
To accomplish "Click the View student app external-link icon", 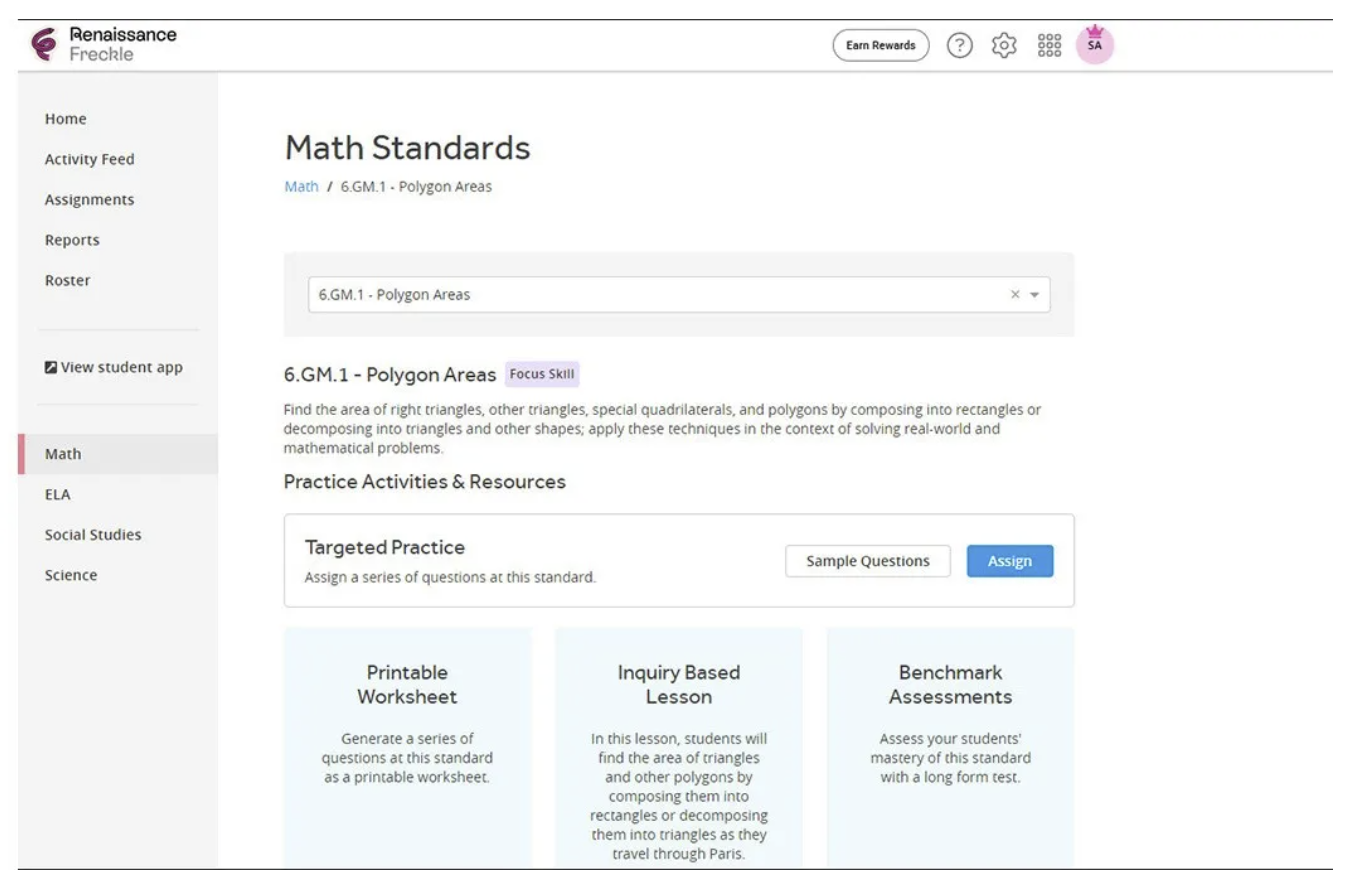I will coord(51,367).
